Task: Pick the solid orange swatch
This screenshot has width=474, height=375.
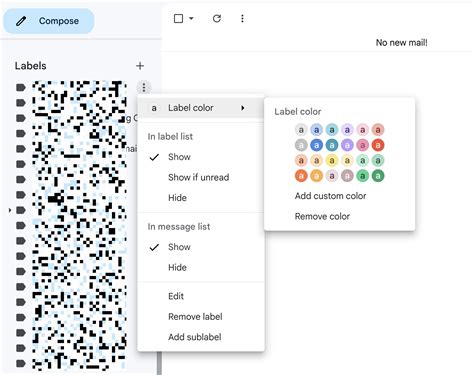Action: 301,176
